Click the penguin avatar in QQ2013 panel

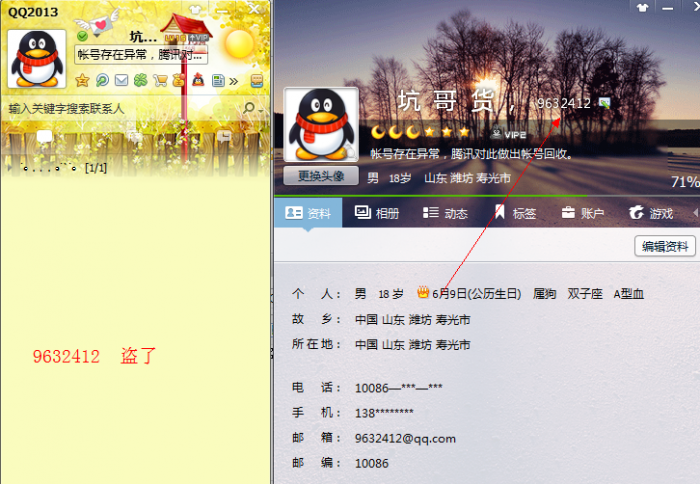[37, 59]
